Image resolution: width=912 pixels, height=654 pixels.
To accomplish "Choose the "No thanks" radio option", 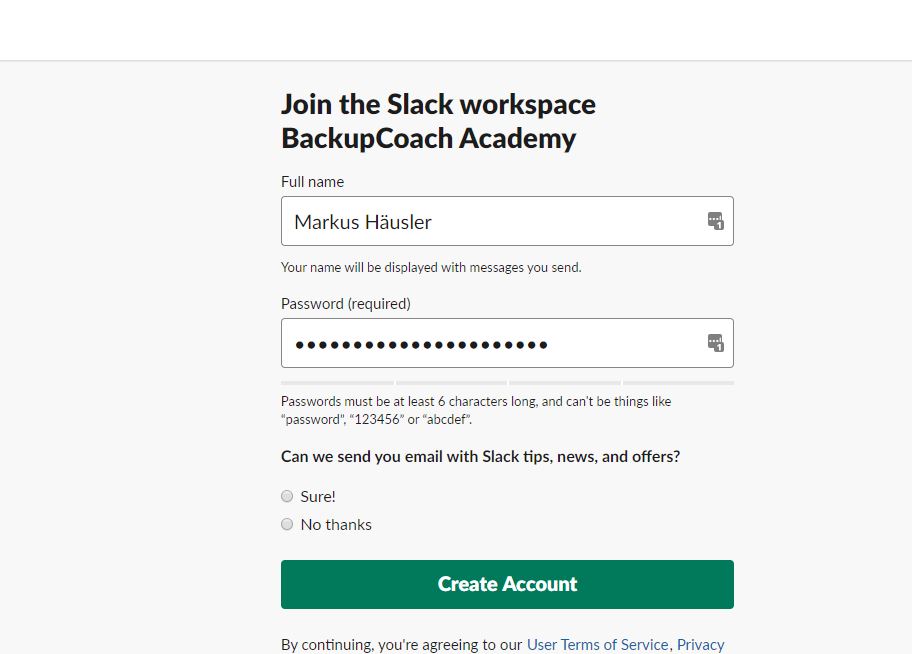I will [287, 524].
